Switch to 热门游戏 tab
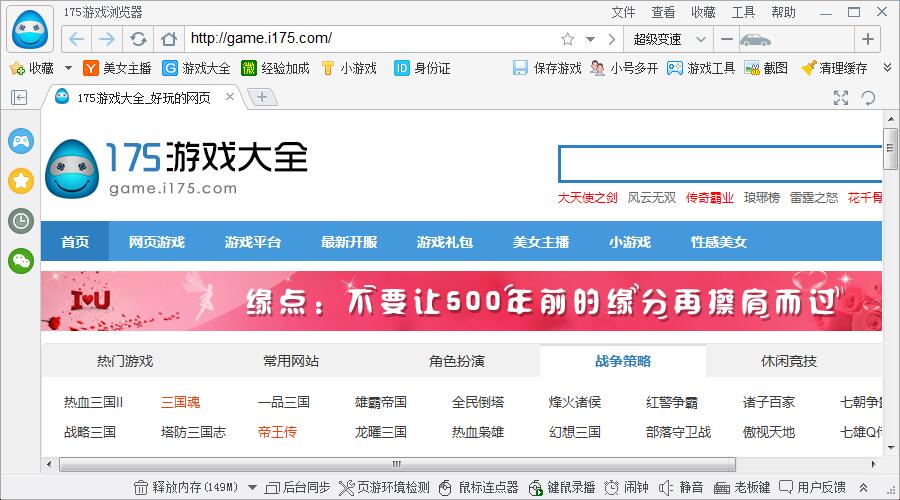This screenshot has width=900, height=500. (125, 361)
